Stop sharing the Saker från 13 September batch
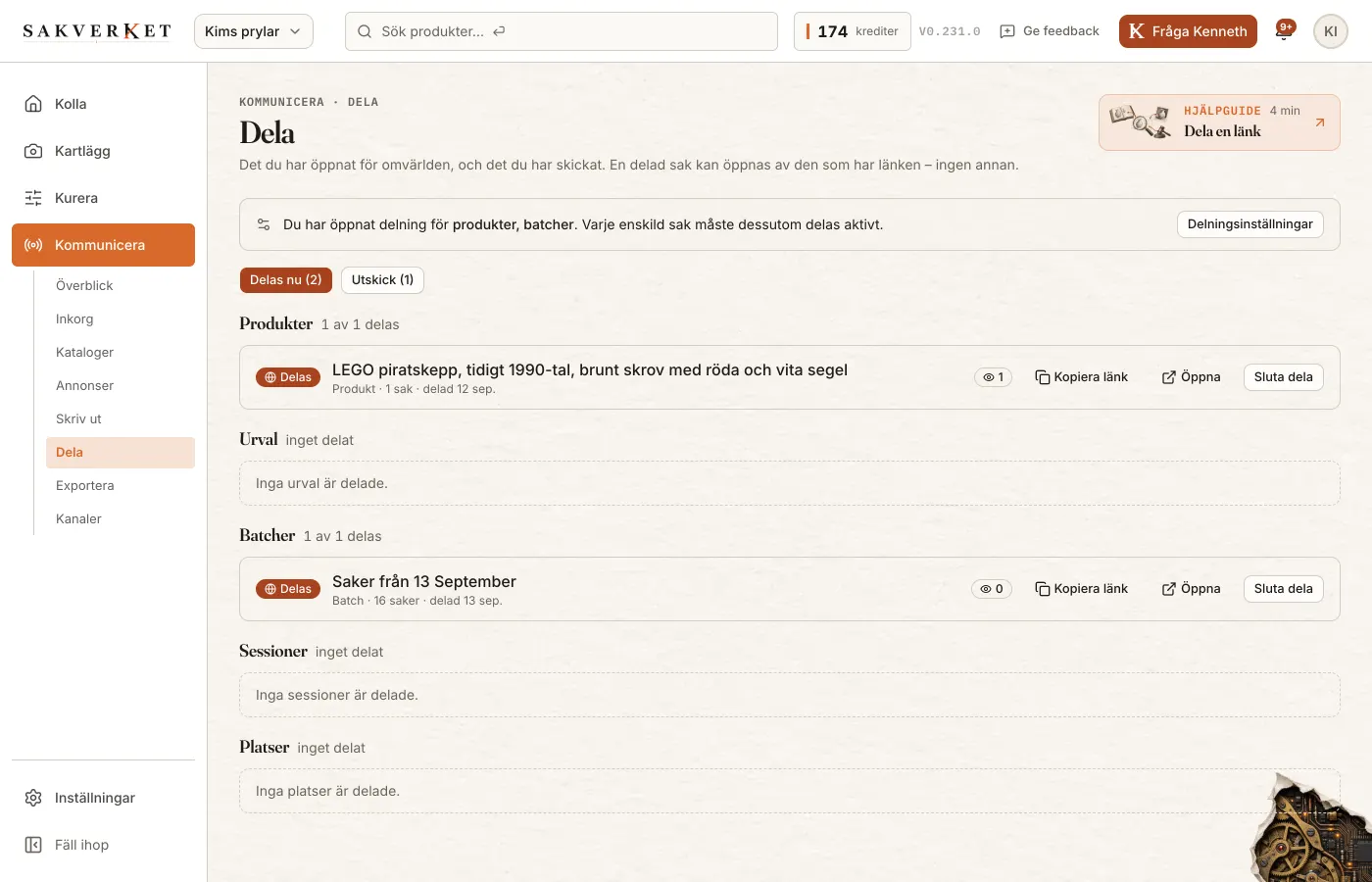 [x=1284, y=589]
